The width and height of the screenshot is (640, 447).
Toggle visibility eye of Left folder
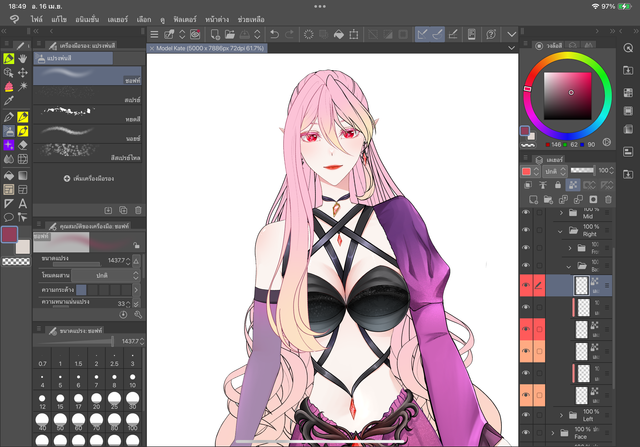[x=526, y=415]
